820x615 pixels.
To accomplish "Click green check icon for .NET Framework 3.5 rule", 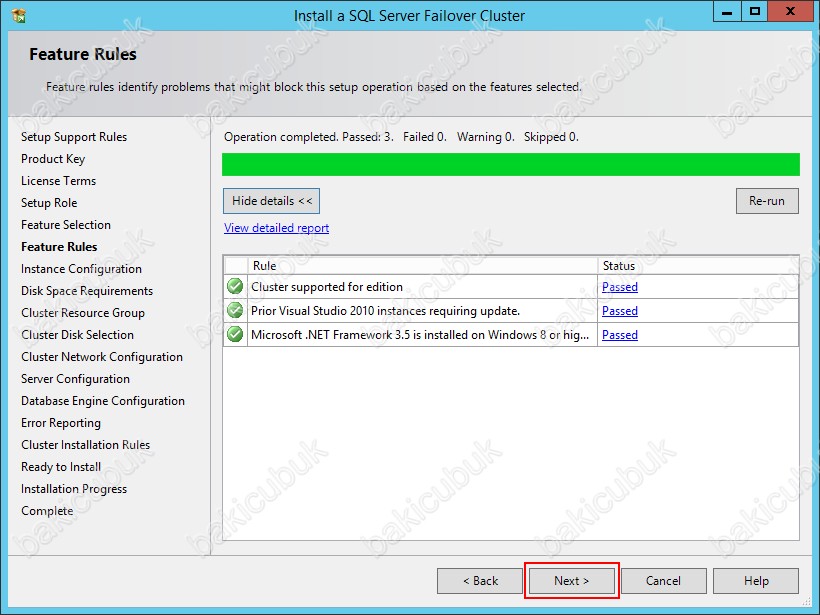I will pyautogui.click(x=235, y=334).
